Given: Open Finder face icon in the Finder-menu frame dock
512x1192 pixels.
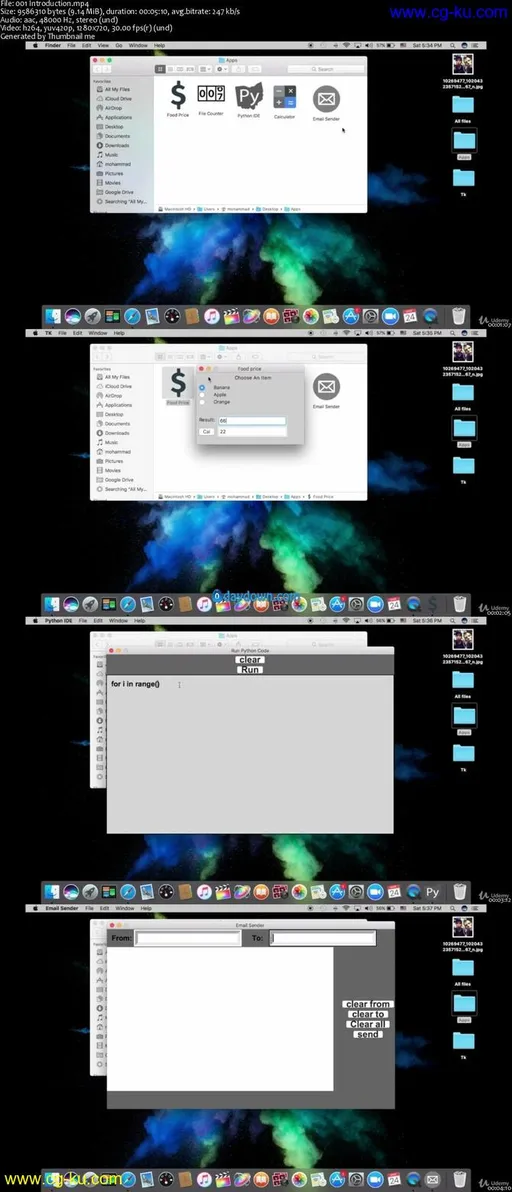Looking at the screenshot, I should click(53, 316).
